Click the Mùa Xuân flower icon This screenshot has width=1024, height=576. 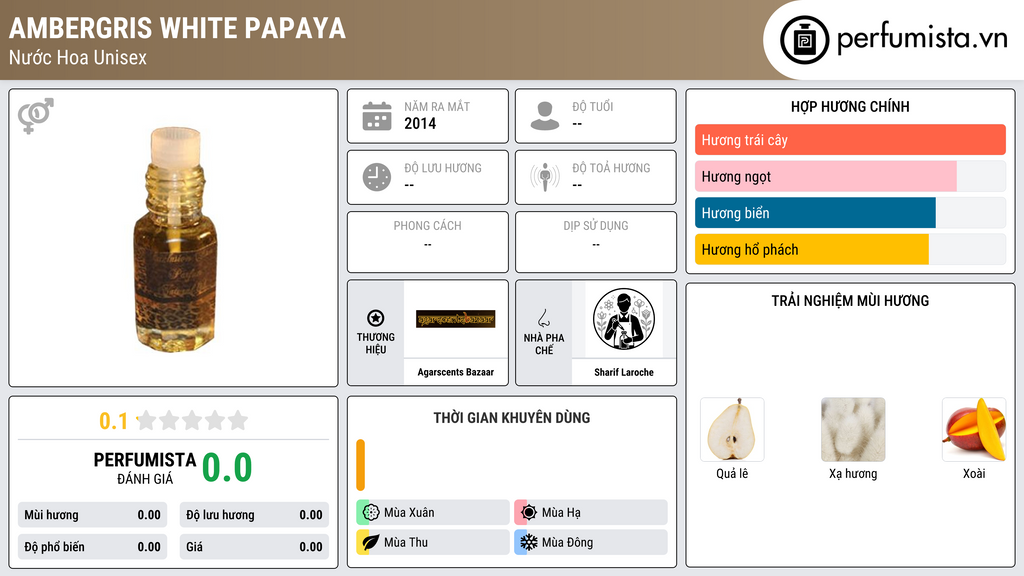pos(370,513)
